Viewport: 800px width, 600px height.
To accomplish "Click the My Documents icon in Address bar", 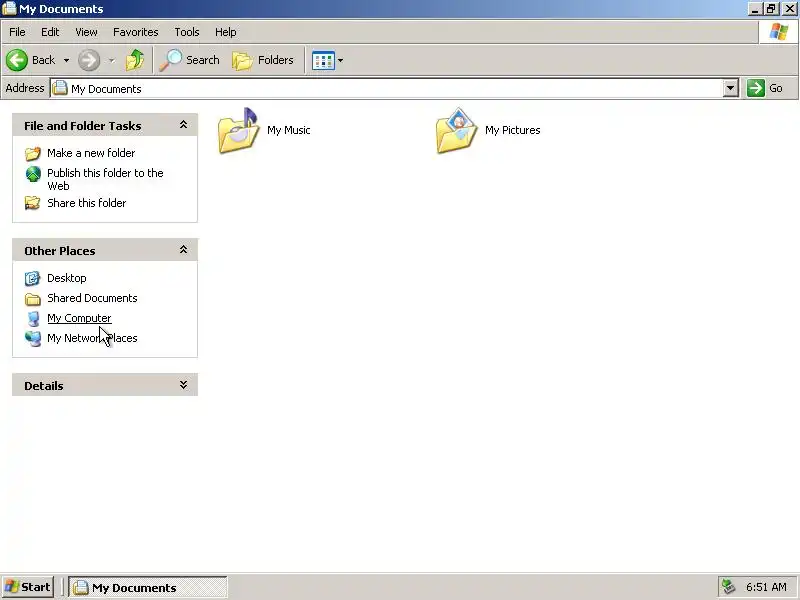I will click(60, 88).
